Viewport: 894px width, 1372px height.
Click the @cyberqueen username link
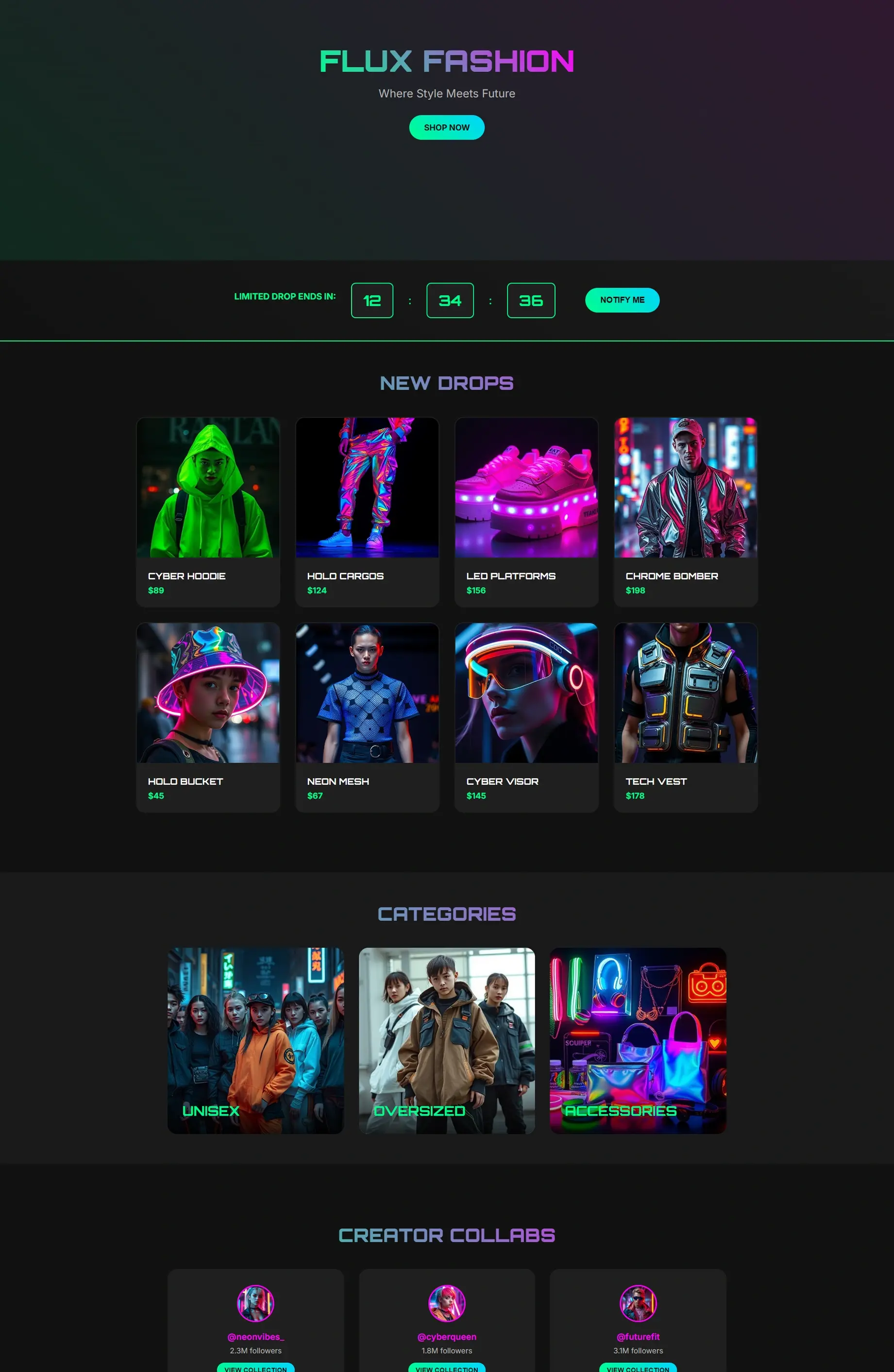coord(447,1336)
